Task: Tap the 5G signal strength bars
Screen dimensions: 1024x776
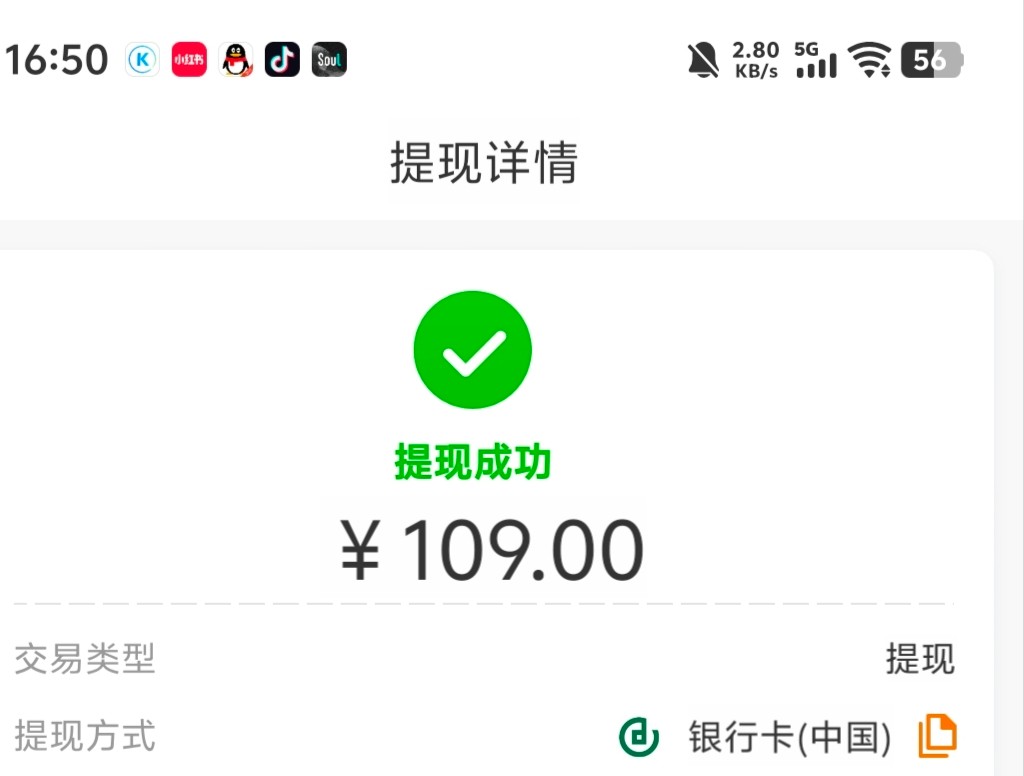Action: click(x=816, y=60)
